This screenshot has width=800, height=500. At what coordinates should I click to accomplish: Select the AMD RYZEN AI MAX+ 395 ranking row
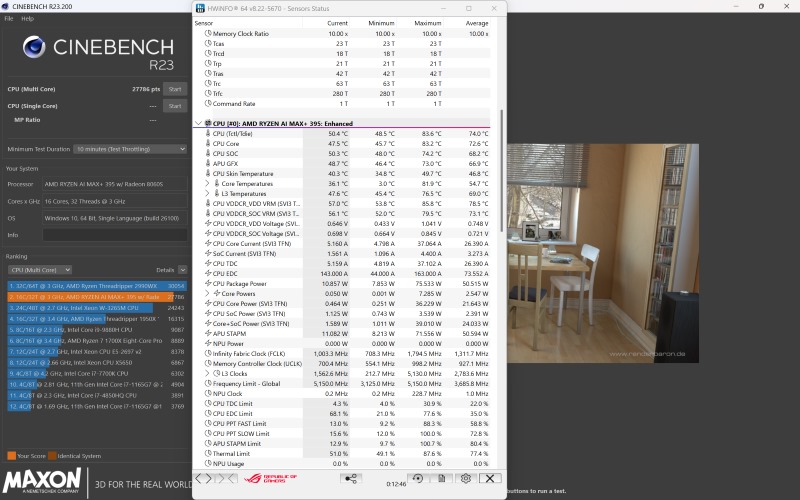pyautogui.click(x=97, y=297)
